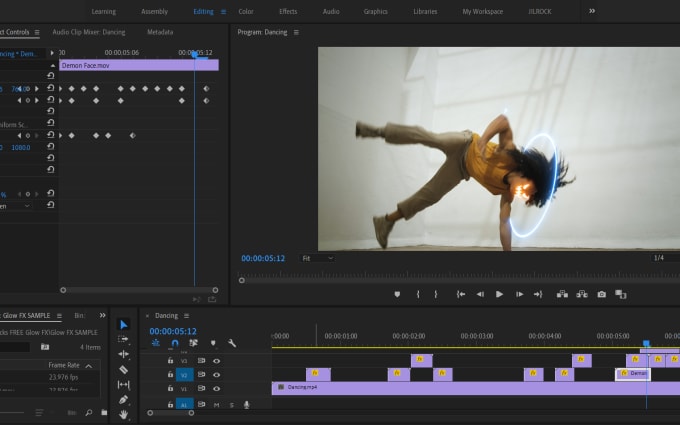The width and height of the screenshot is (680, 425).
Task: Pick the Ripple Edit tool
Action: 123,354
